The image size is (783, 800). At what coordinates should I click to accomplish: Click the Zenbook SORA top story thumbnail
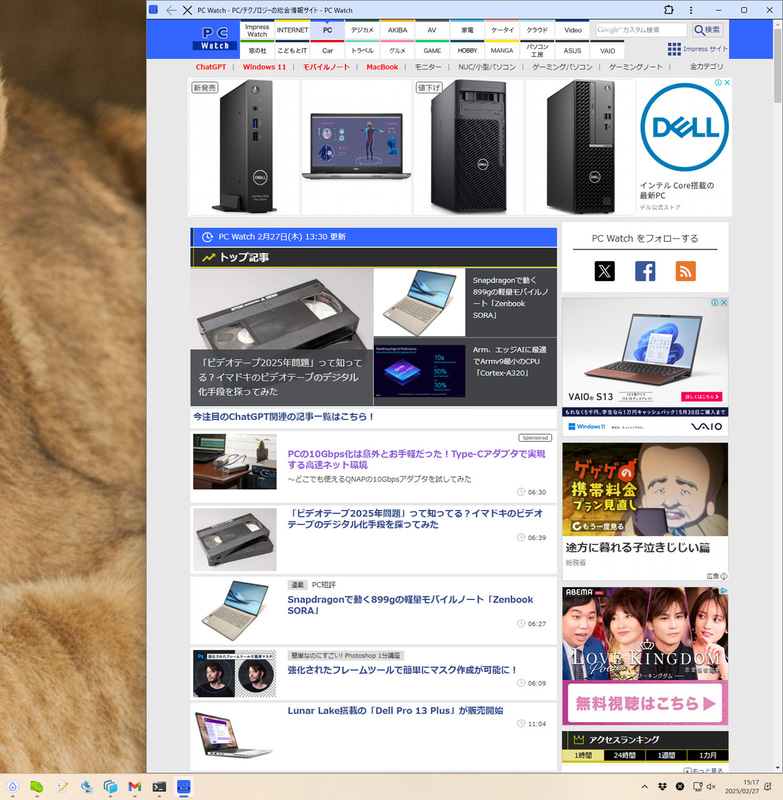(x=419, y=302)
